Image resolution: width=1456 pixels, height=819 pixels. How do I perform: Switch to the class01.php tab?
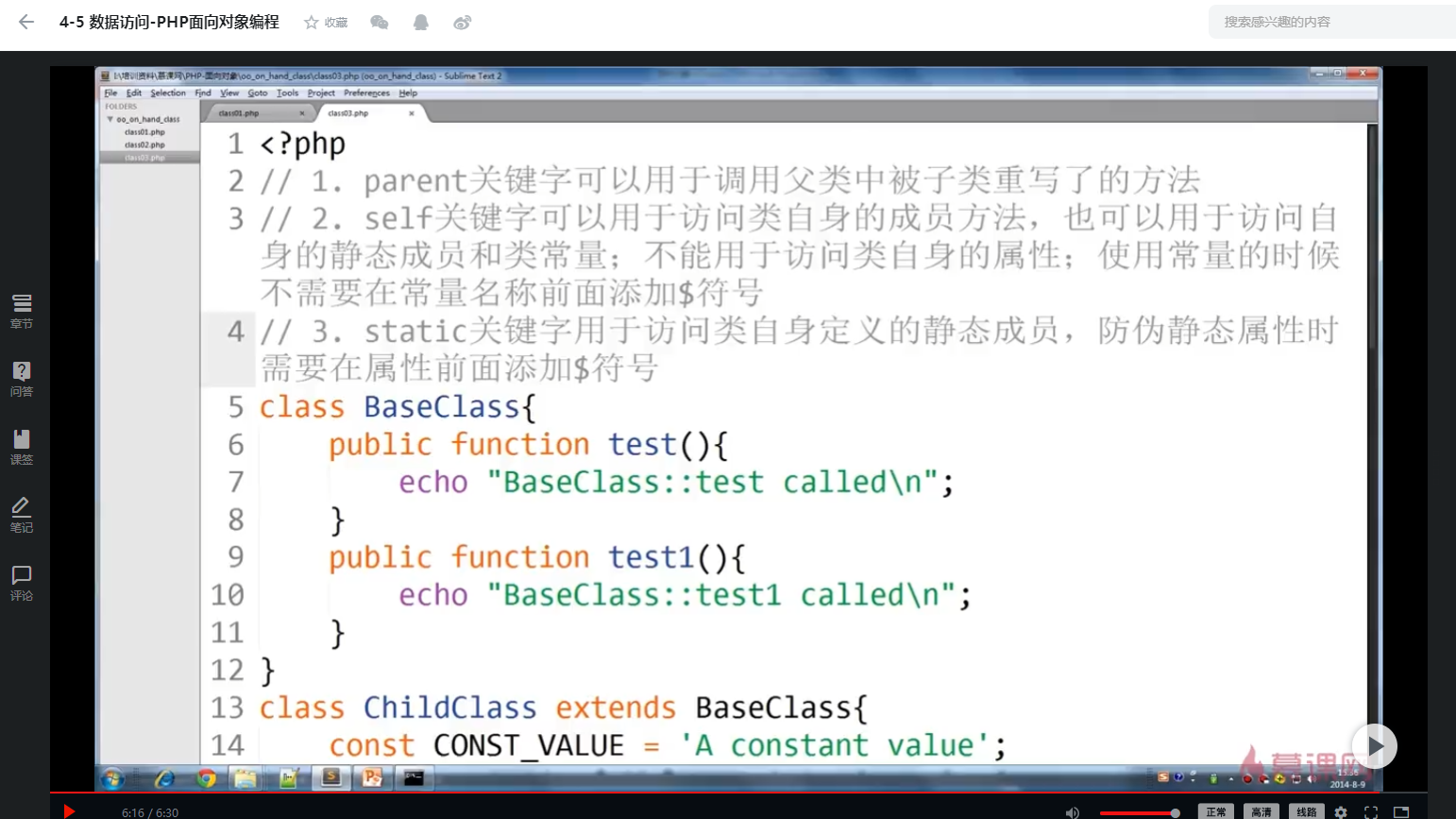coord(257,113)
